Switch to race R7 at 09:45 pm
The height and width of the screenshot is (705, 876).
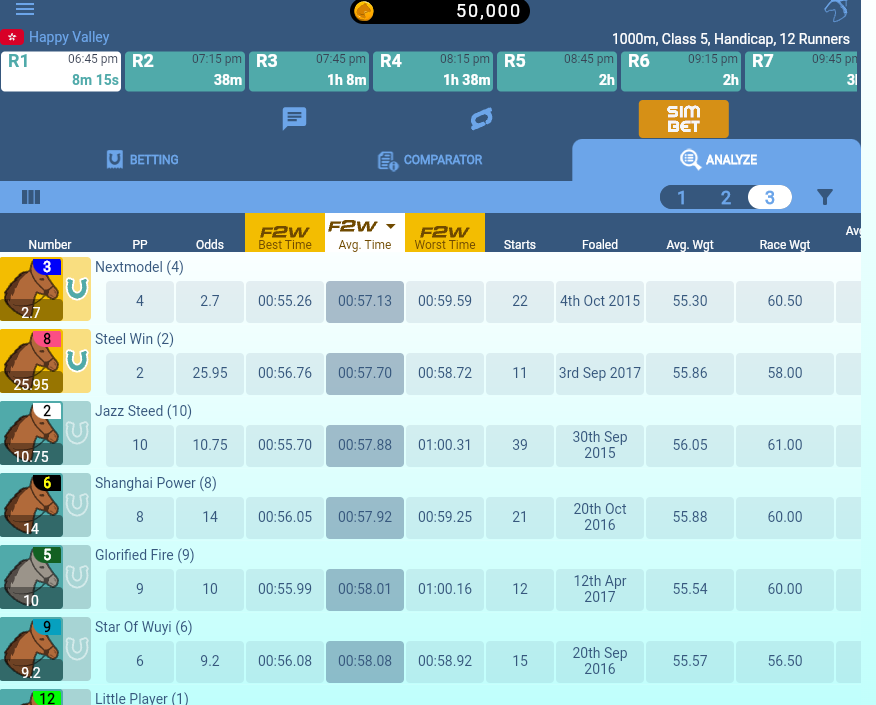802,71
